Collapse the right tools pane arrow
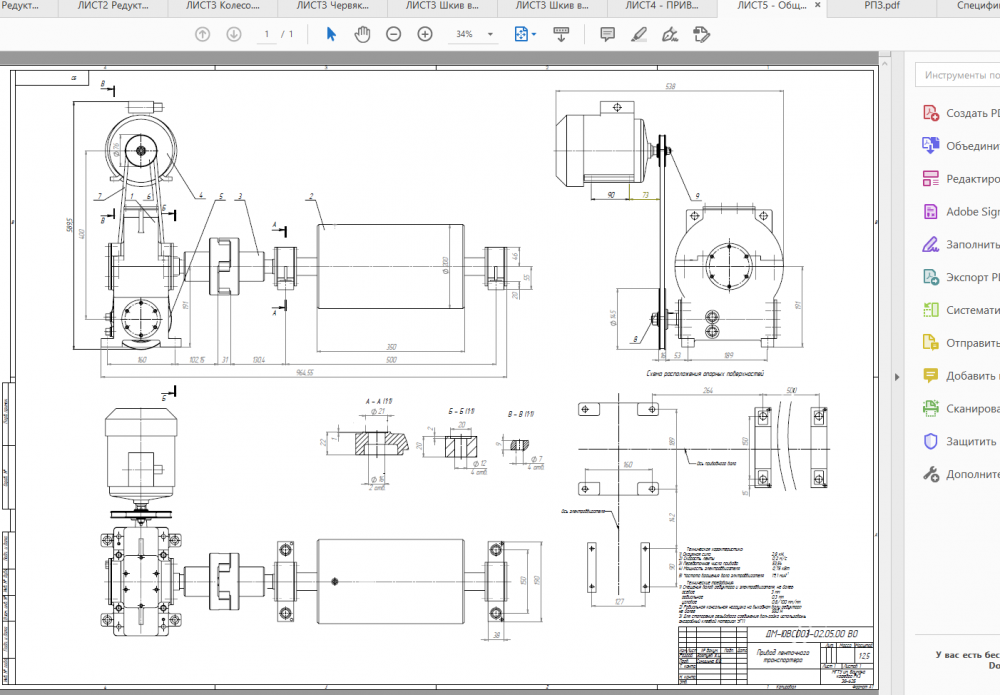Screen dimensions: 1000x695 pyautogui.click(x=895, y=376)
